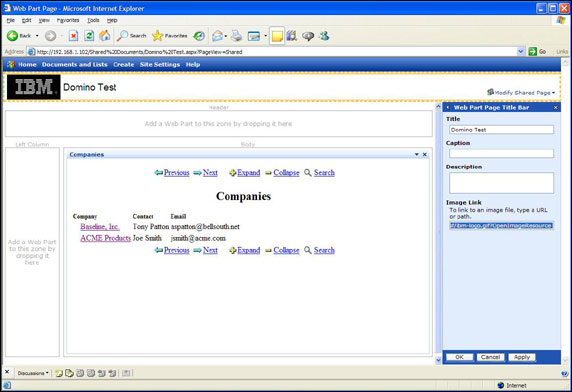Go to browser Home page icon
This screenshot has width=572, height=392.
(105, 36)
